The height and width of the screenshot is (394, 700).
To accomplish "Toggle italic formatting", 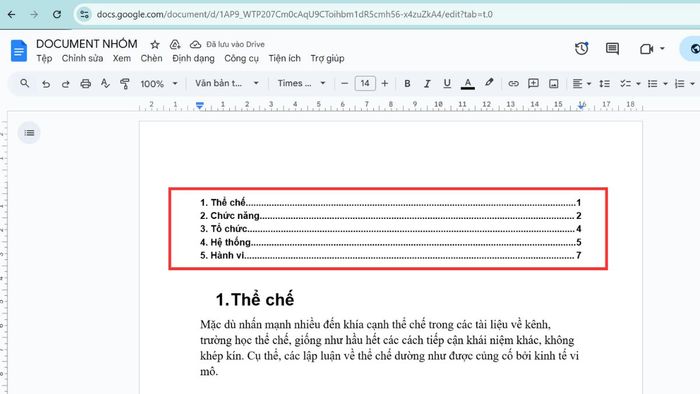I will point(427,84).
